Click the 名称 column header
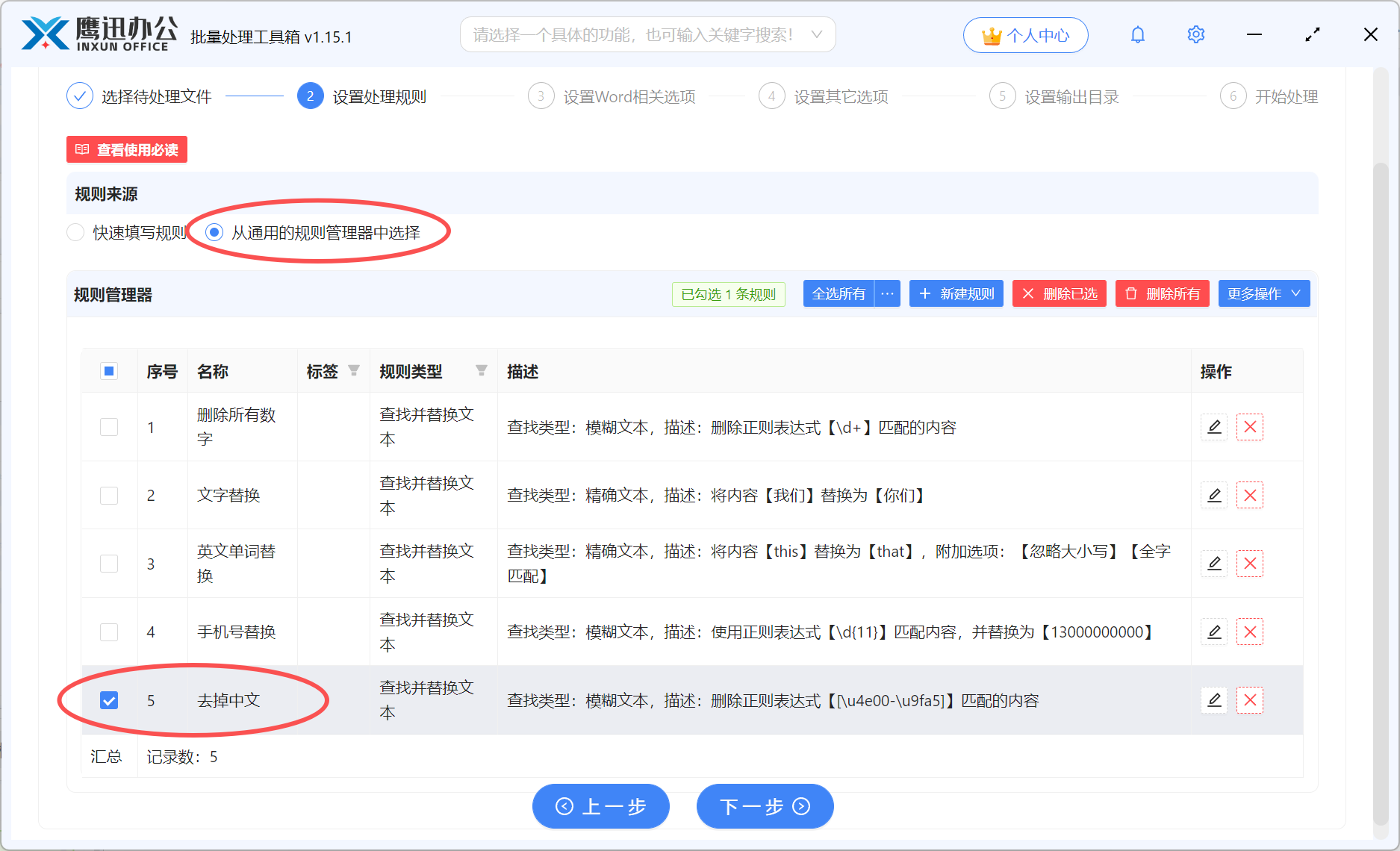This screenshot has height=851, width=1400. point(213,371)
